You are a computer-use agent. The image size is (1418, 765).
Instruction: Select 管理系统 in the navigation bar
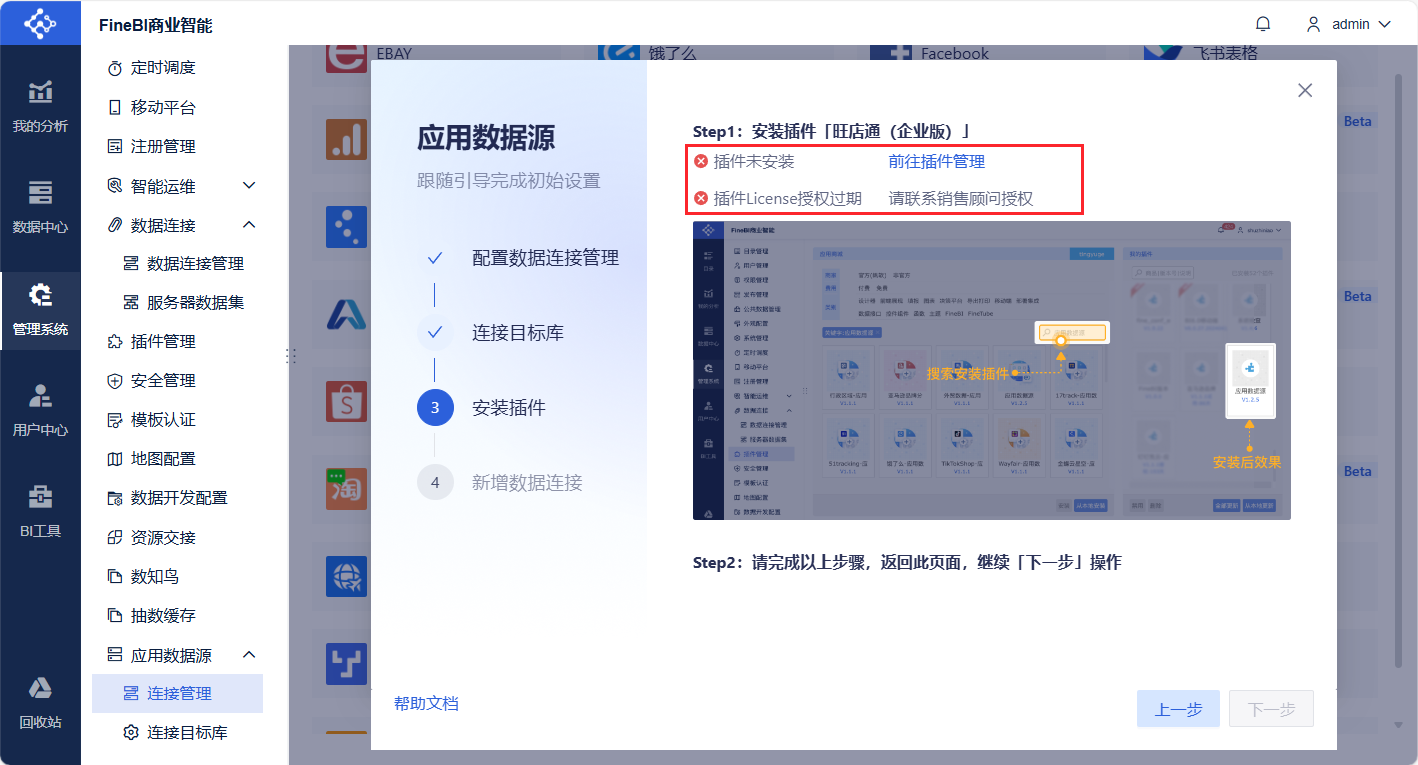coord(40,309)
